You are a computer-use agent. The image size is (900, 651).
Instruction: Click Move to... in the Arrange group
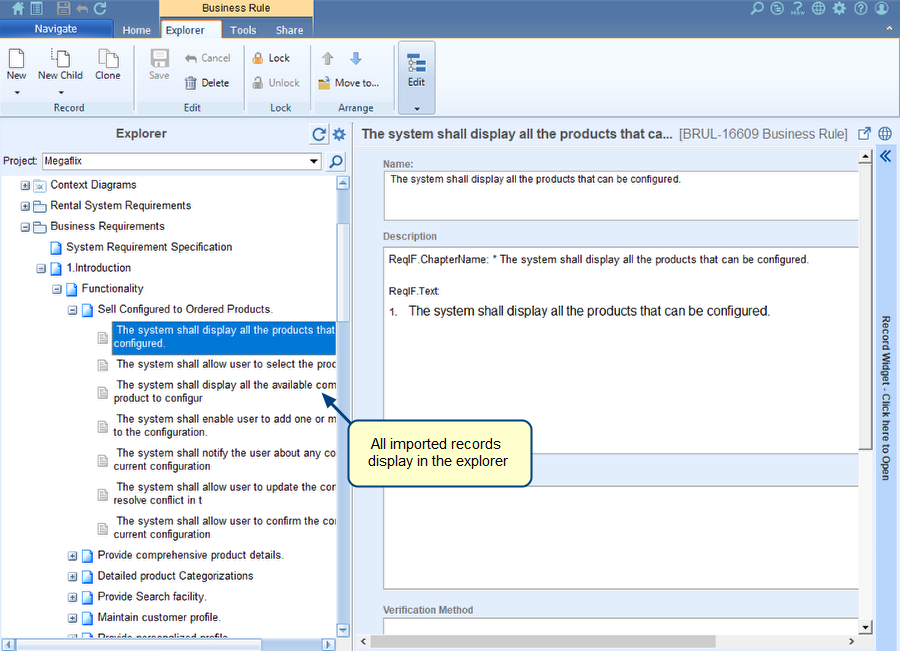(x=349, y=83)
